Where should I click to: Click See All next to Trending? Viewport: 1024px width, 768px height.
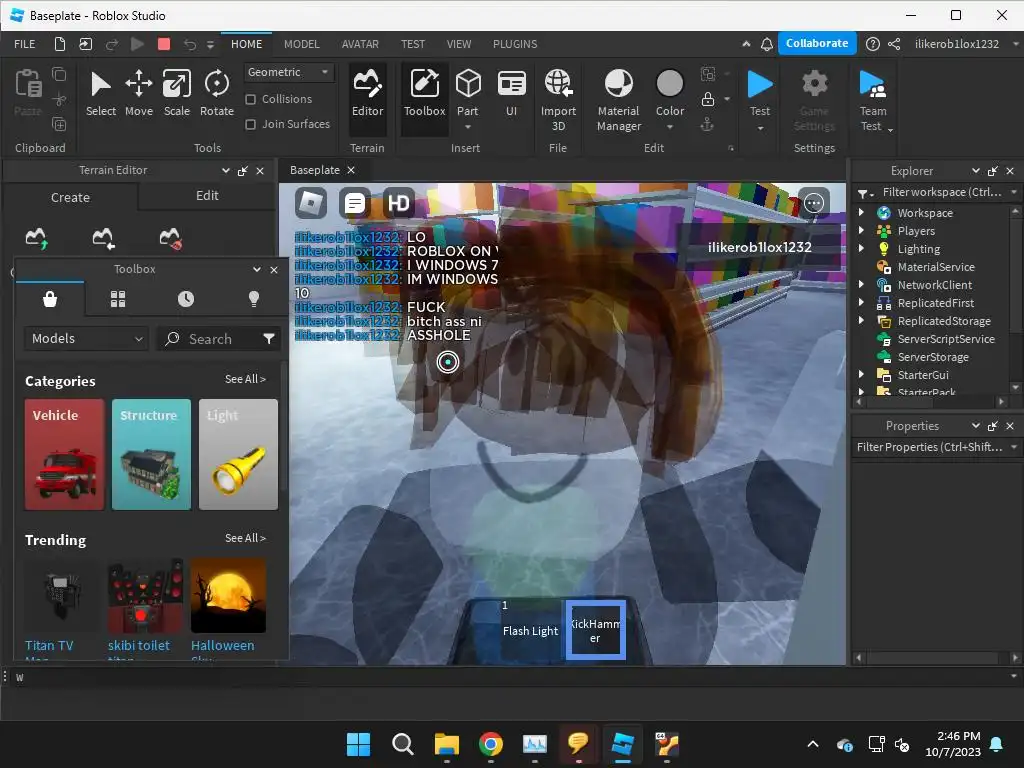[x=245, y=538]
